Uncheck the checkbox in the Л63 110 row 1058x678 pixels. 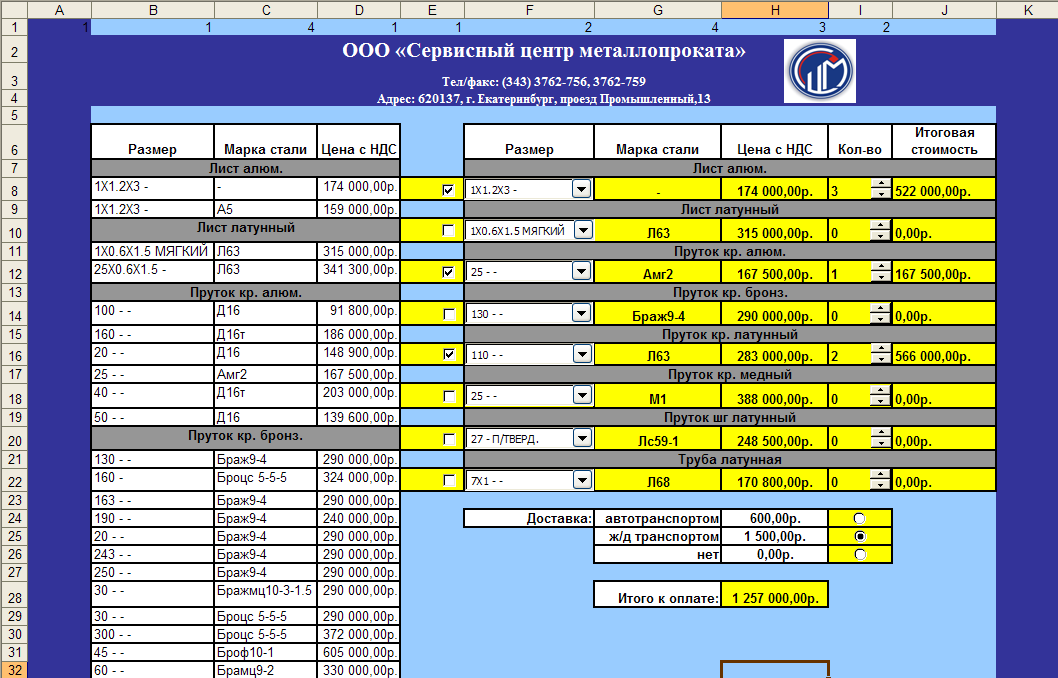449,354
